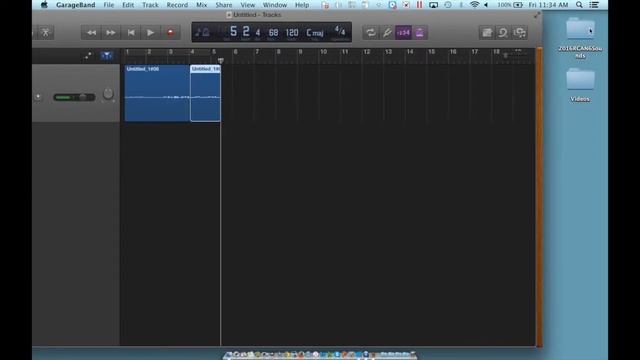Image resolution: width=640 pixels, height=360 pixels.
Task: Show the Loop Browser
Action: (x=503, y=33)
